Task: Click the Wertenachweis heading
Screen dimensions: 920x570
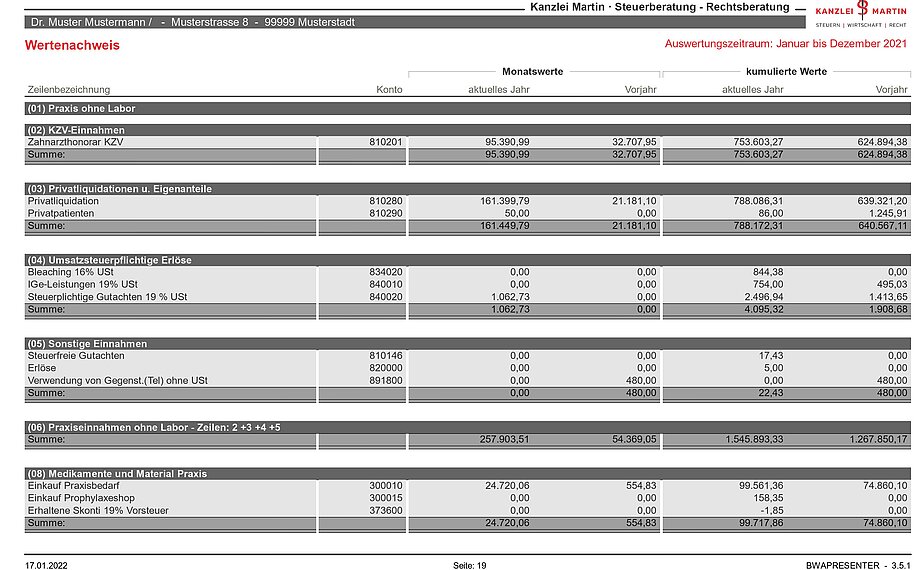Action: pyautogui.click(x=72, y=45)
